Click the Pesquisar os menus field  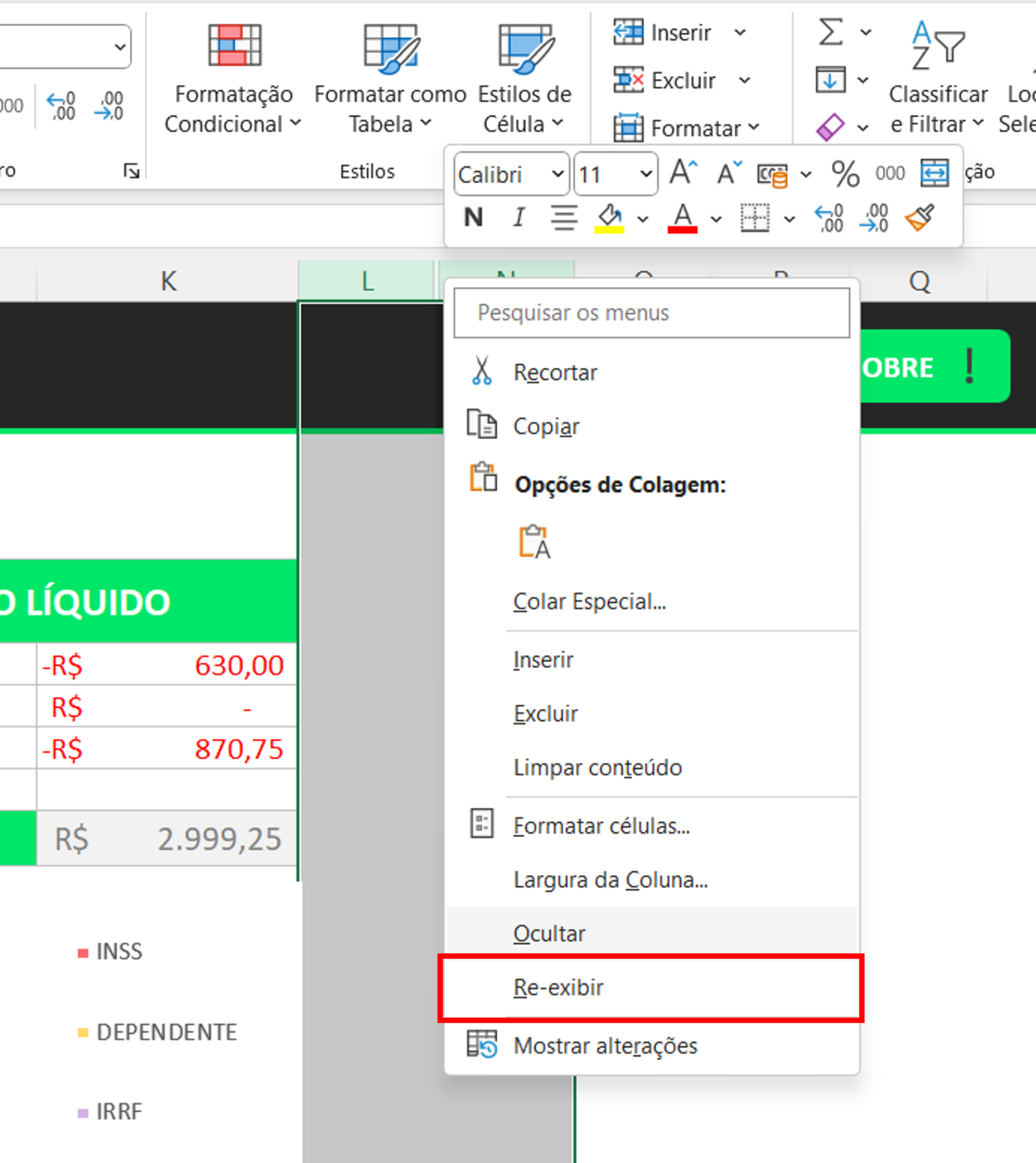pyautogui.click(x=652, y=313)
